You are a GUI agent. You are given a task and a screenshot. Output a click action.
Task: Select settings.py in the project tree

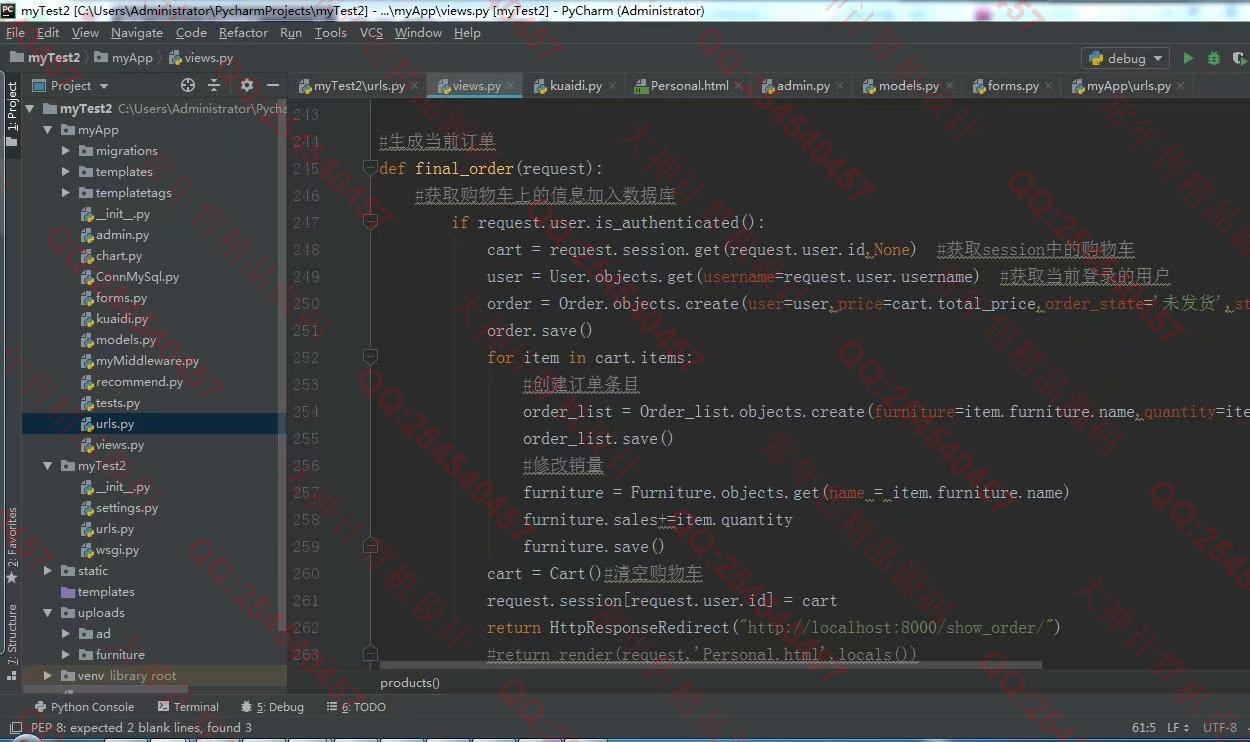tap(126, 508)
